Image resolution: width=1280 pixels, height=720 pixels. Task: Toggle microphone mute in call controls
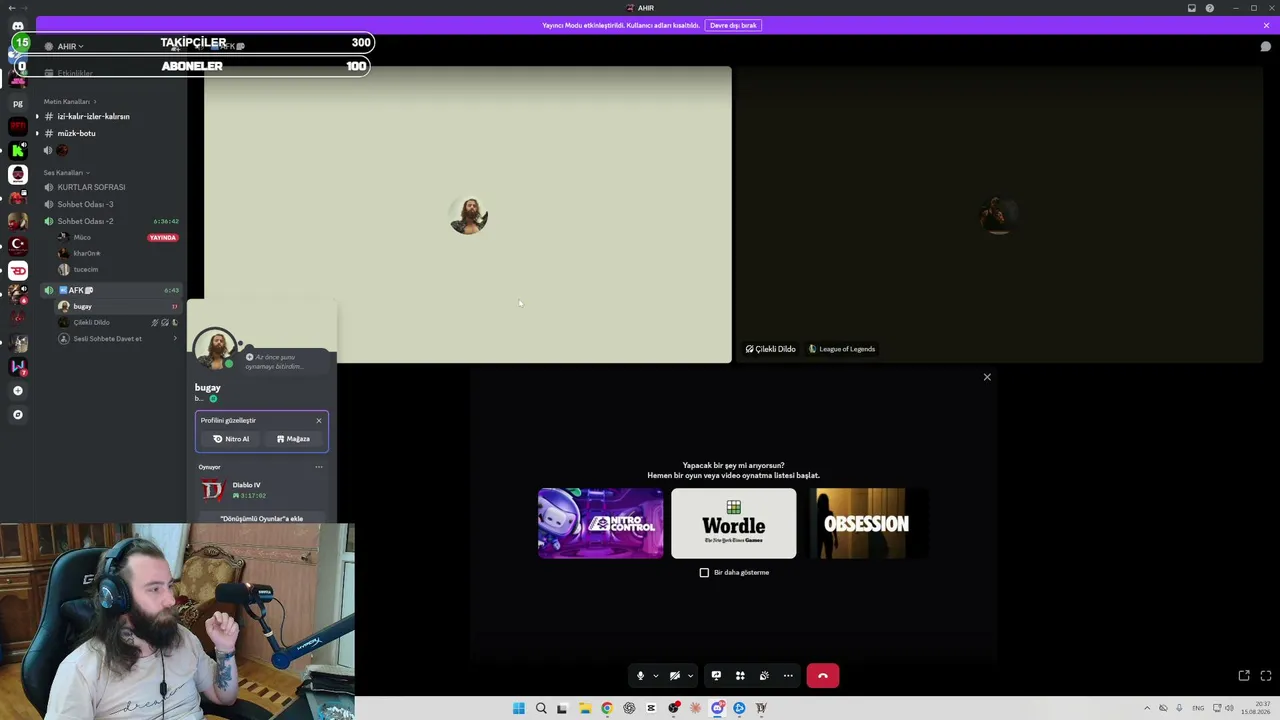[x=641, y=676]
